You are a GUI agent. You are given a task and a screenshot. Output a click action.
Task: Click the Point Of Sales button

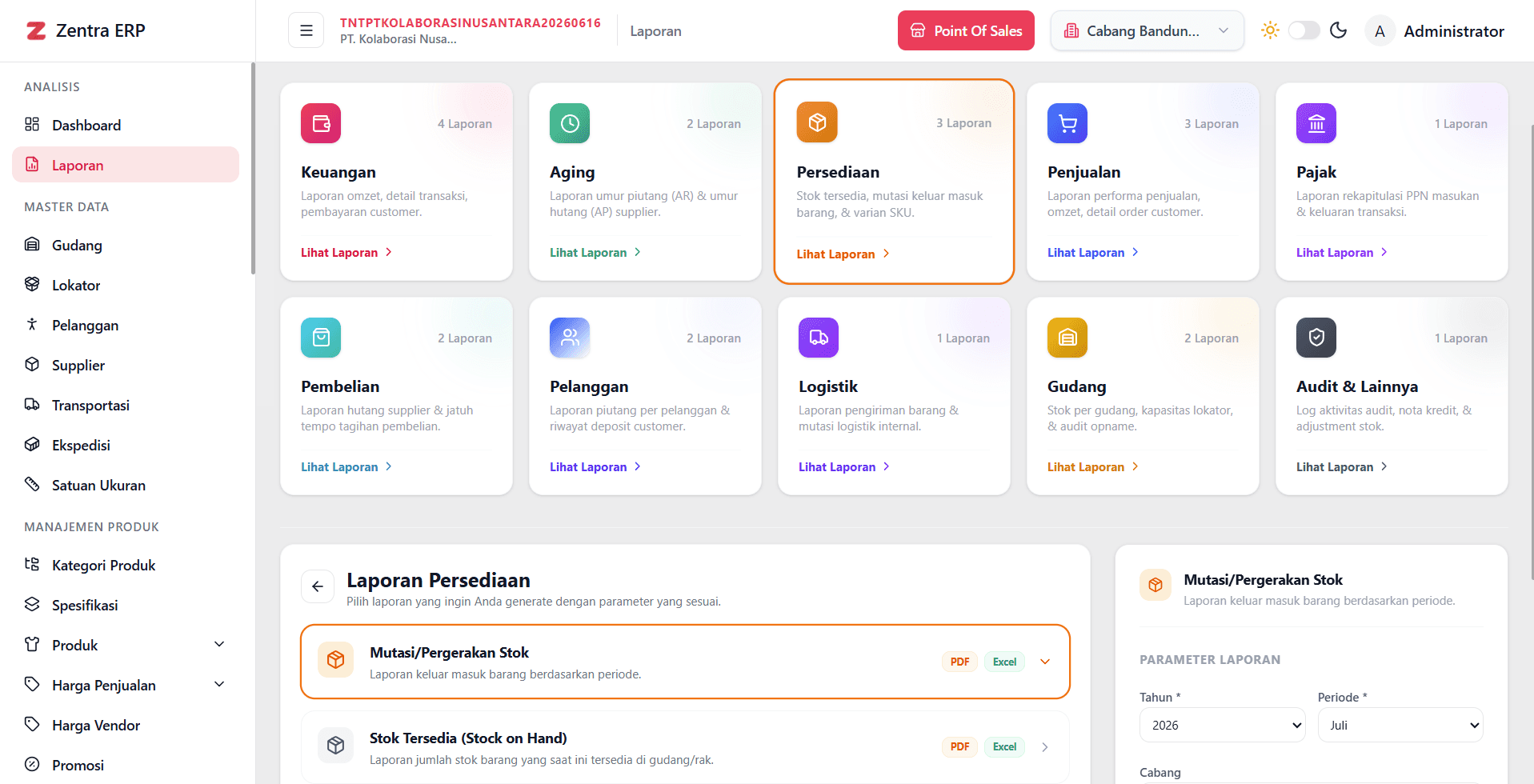tap(966, 30)
